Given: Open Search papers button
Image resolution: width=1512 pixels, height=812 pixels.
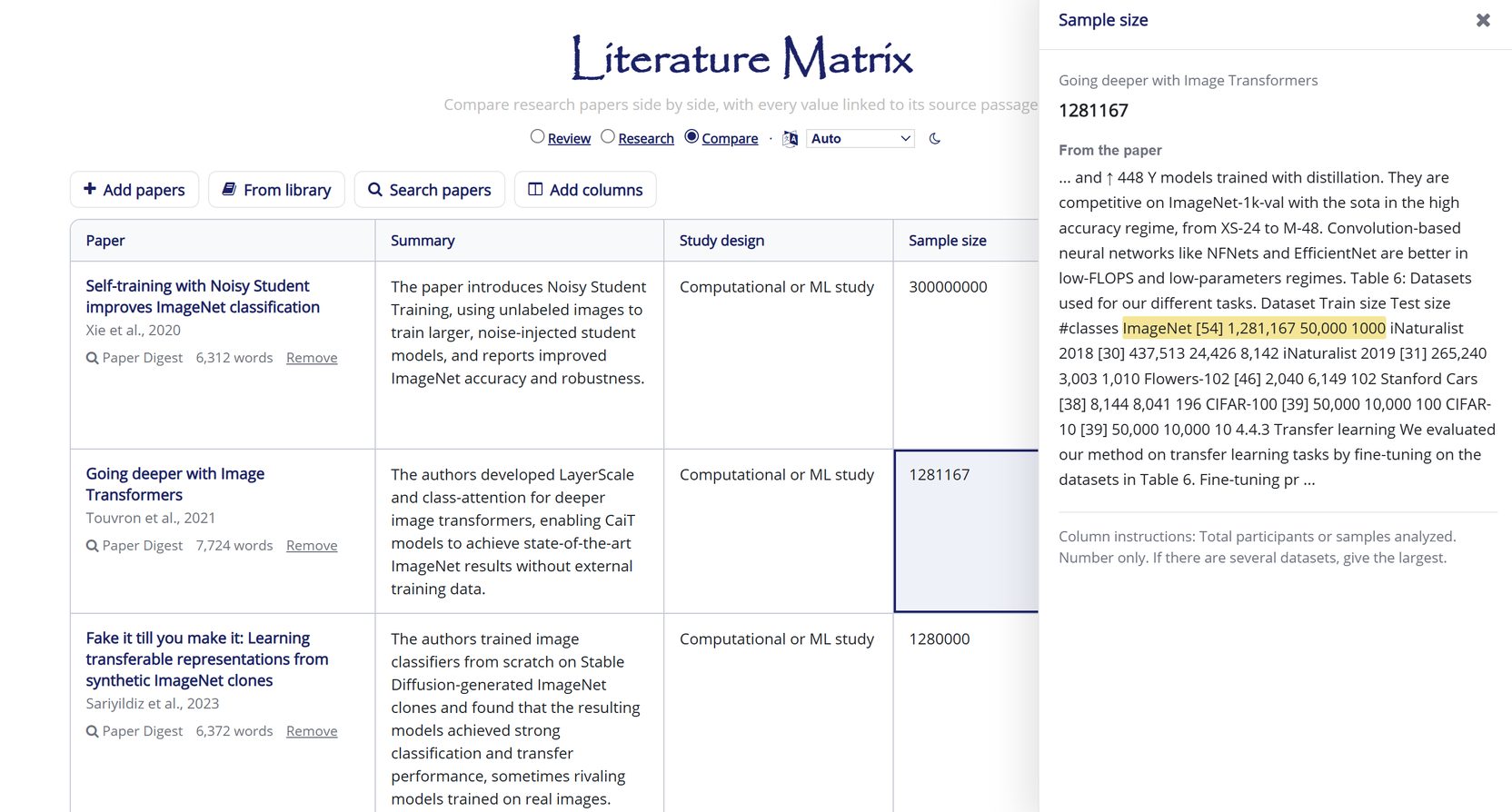Looking at the screenshot, I should (x=430, y=189).
